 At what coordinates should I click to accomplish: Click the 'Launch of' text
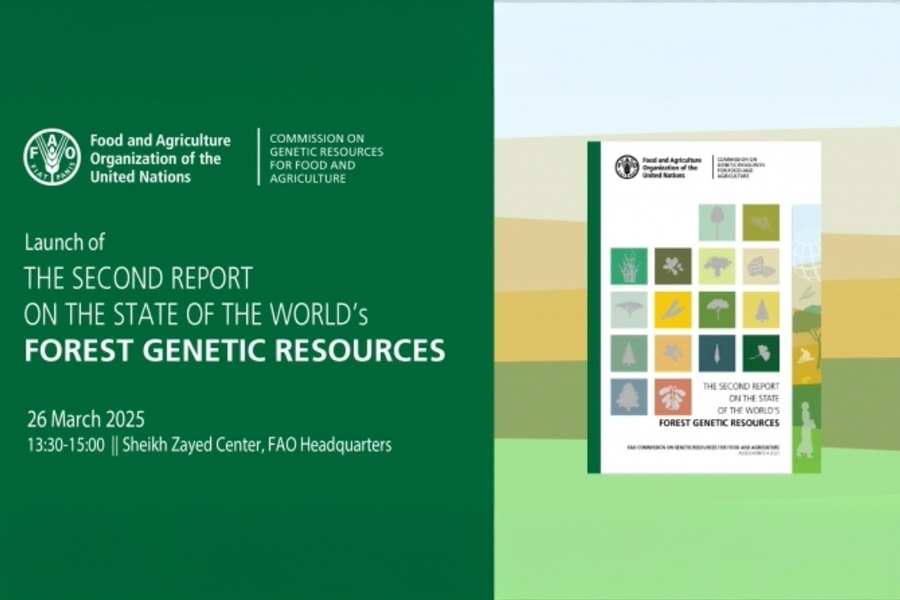pyautogui.click(x=64, y=242)
